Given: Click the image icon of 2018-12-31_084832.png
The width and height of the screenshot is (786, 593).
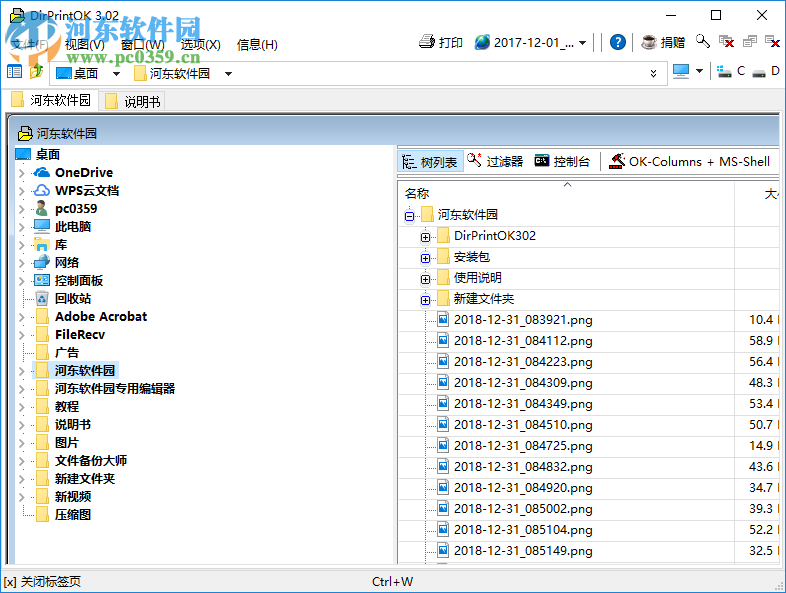Looking at the screenshot, I should pos(443,467).
